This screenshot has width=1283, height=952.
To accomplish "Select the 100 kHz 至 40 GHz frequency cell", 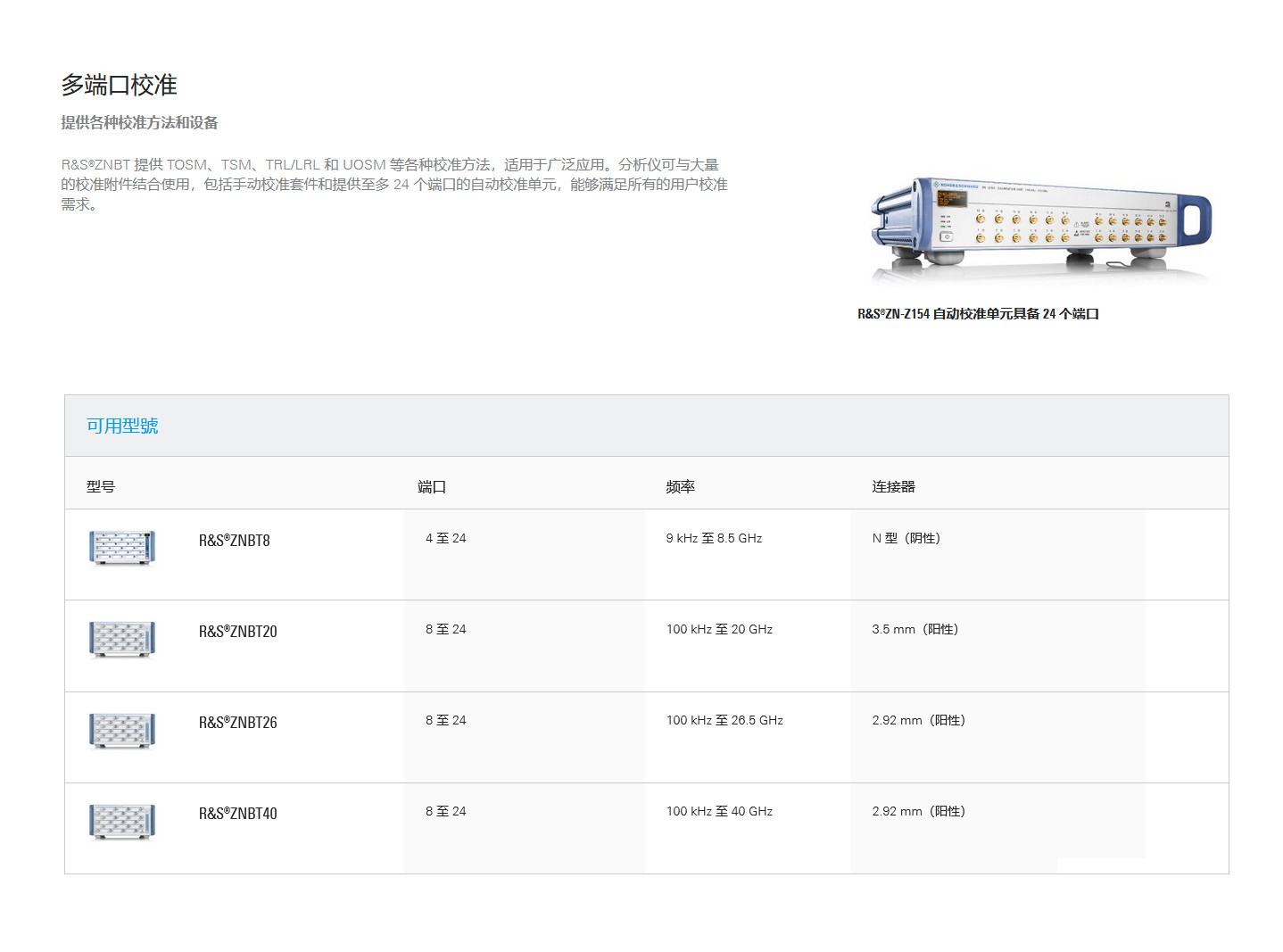I will (719, 812).
